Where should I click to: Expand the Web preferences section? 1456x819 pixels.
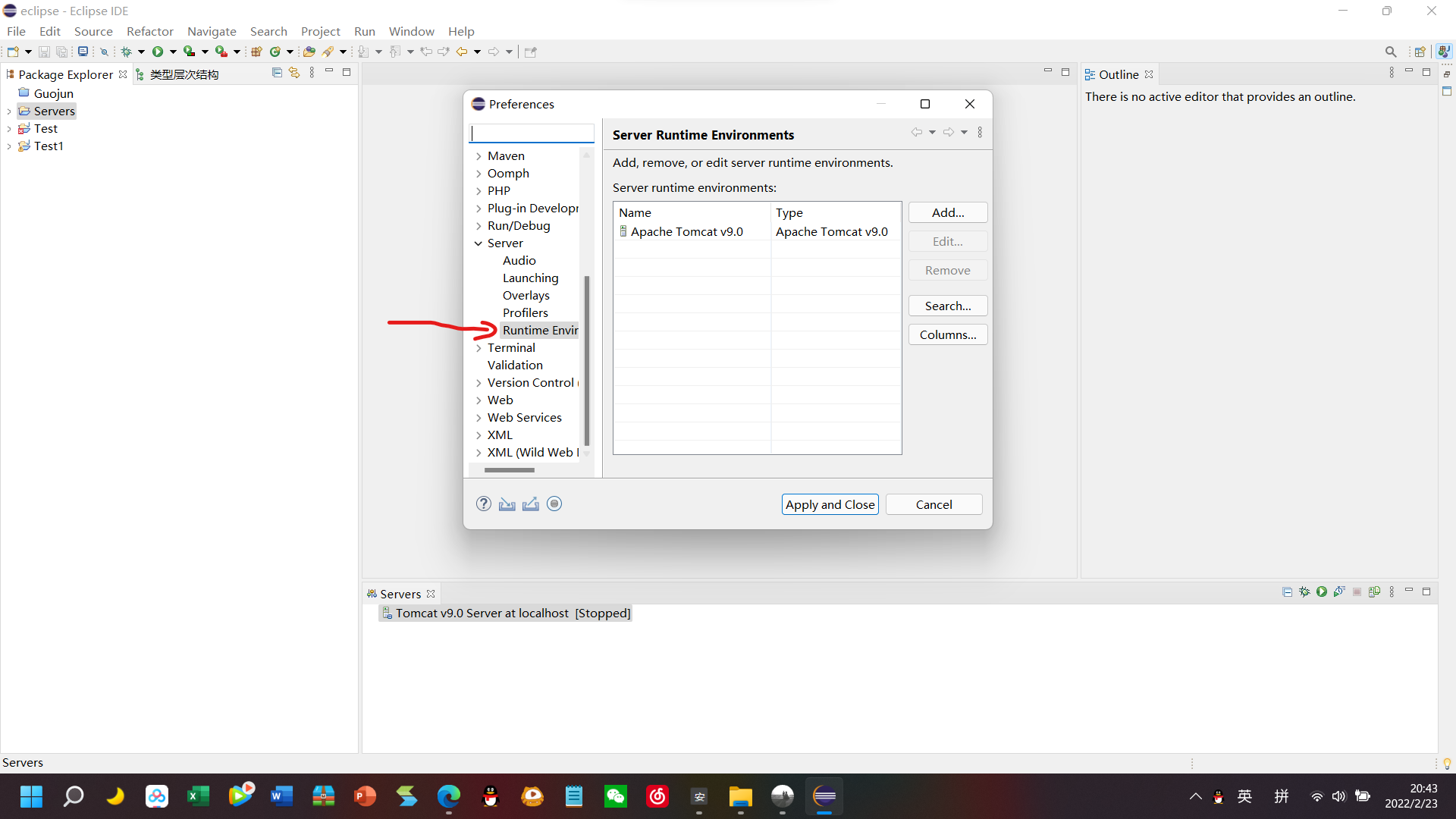[479, 400]
